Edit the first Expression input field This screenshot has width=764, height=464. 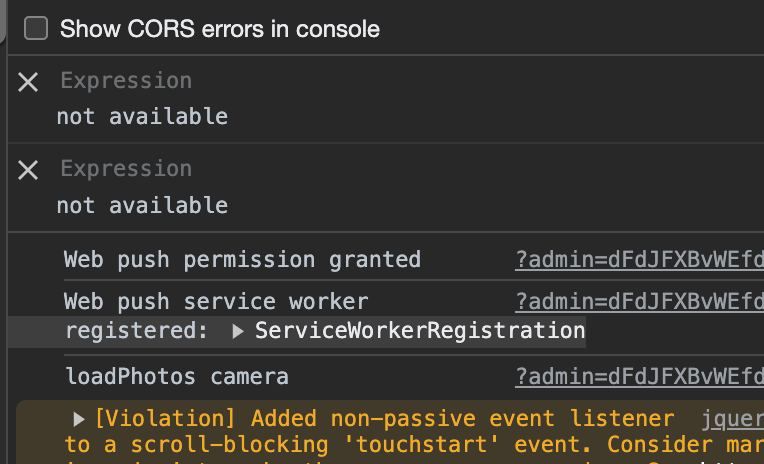[x=126, y=81]
